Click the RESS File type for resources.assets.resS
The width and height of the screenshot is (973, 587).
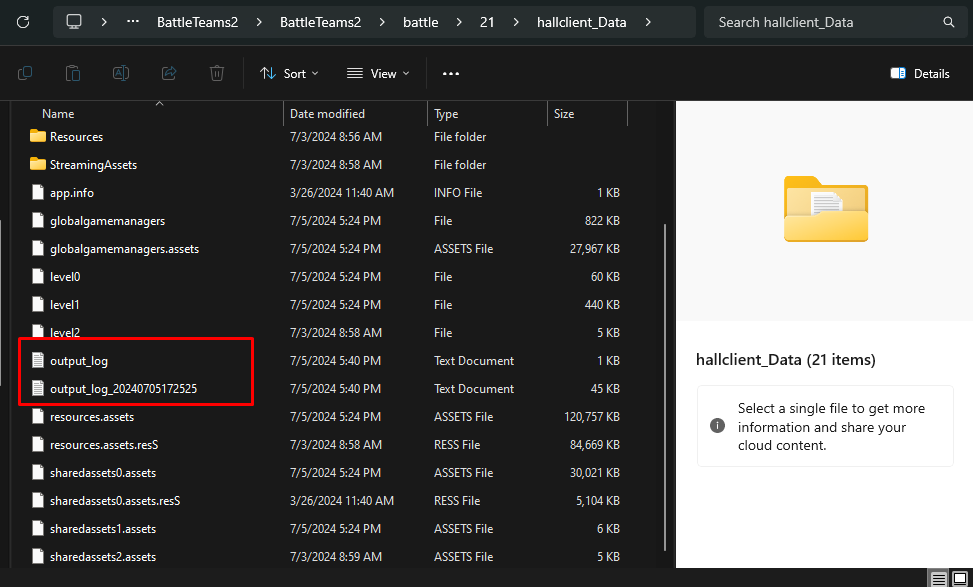[457, 444]
